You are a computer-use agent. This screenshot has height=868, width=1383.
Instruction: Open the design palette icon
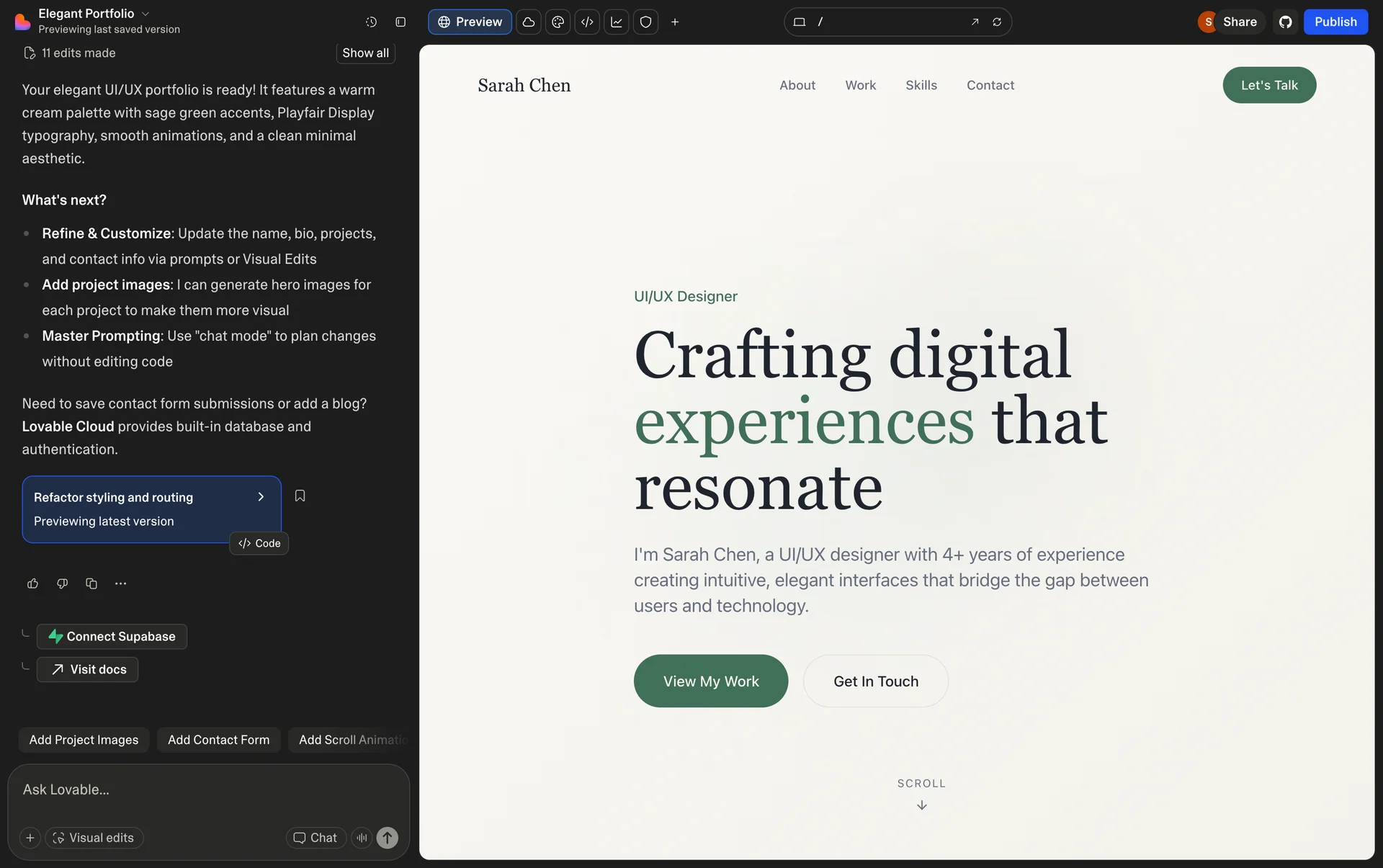[558, 22]
